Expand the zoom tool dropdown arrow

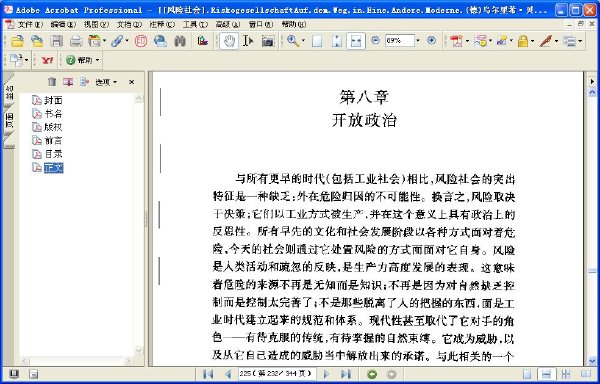click(303, 41)
